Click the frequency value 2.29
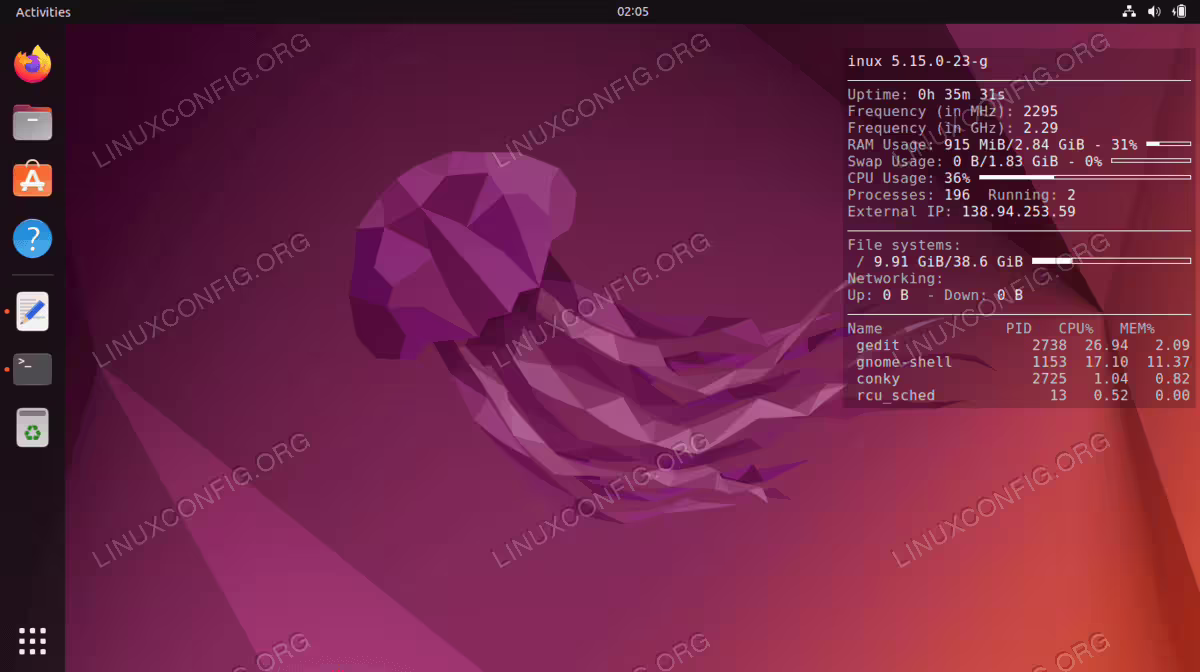Screen dimensions: 1200x672 [x=1040, y=128]
